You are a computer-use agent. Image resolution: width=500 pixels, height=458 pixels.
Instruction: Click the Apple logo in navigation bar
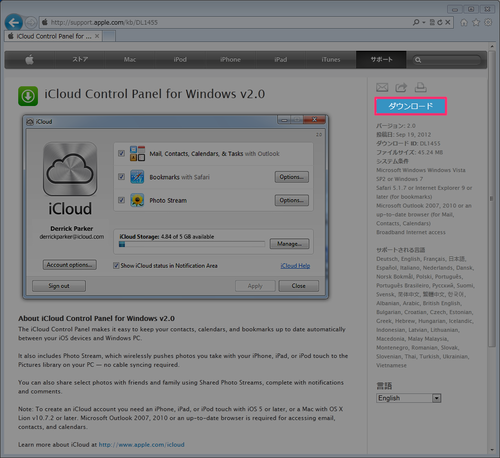click(30, 60)
